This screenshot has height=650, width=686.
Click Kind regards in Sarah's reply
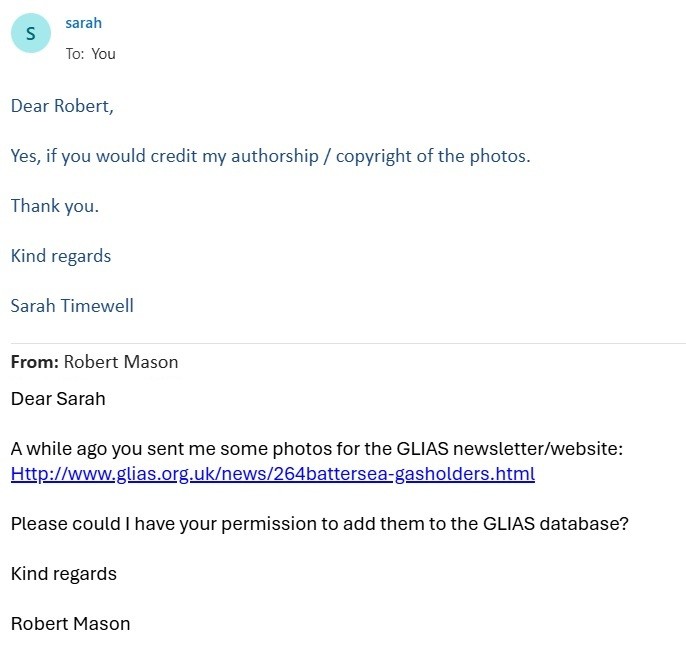click(61, 256)
